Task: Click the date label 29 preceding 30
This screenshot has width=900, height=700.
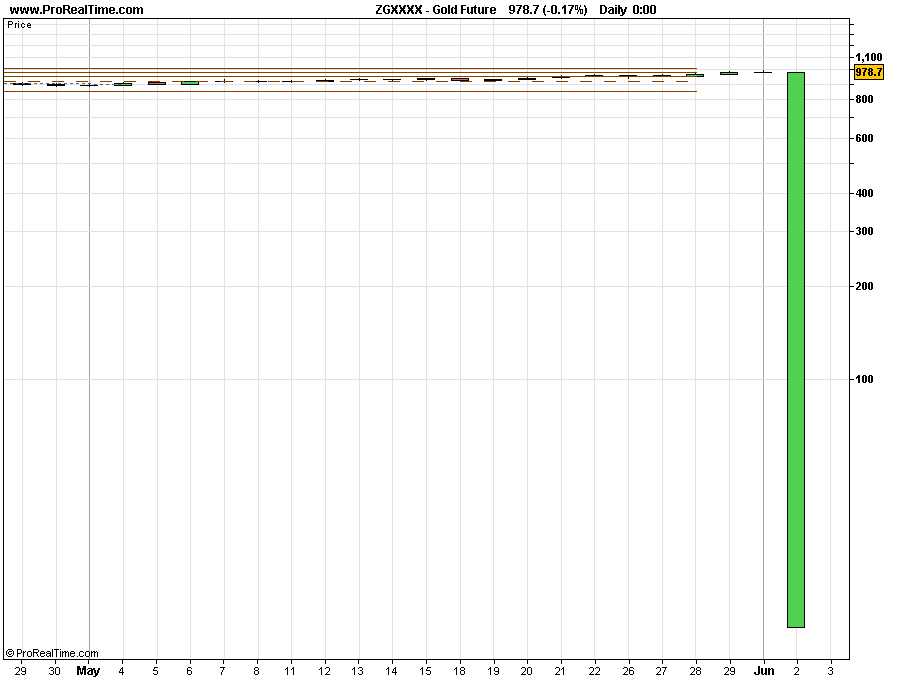Action: click(21, 671)
